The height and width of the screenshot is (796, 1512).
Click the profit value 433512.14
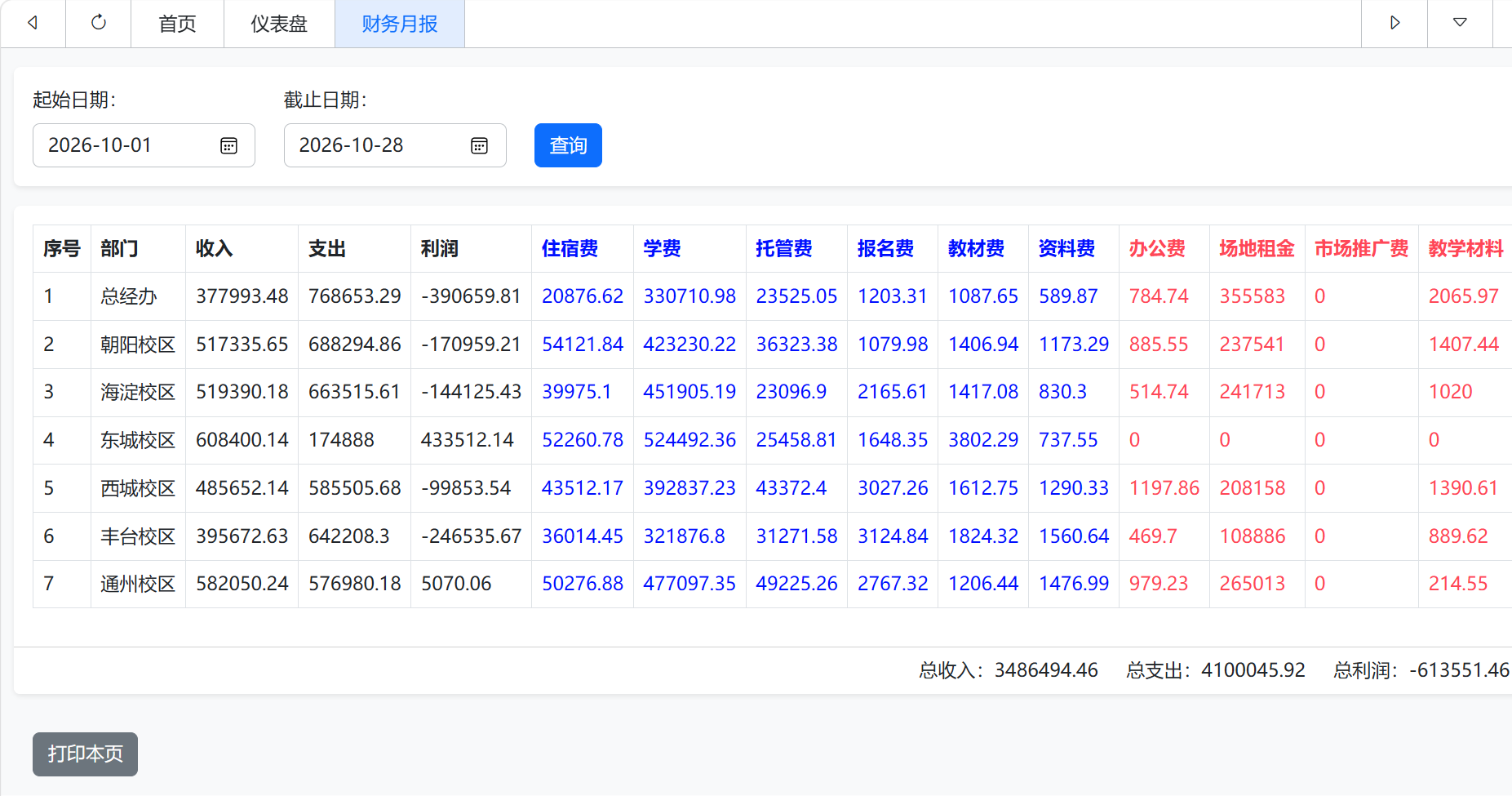point(468,440)
